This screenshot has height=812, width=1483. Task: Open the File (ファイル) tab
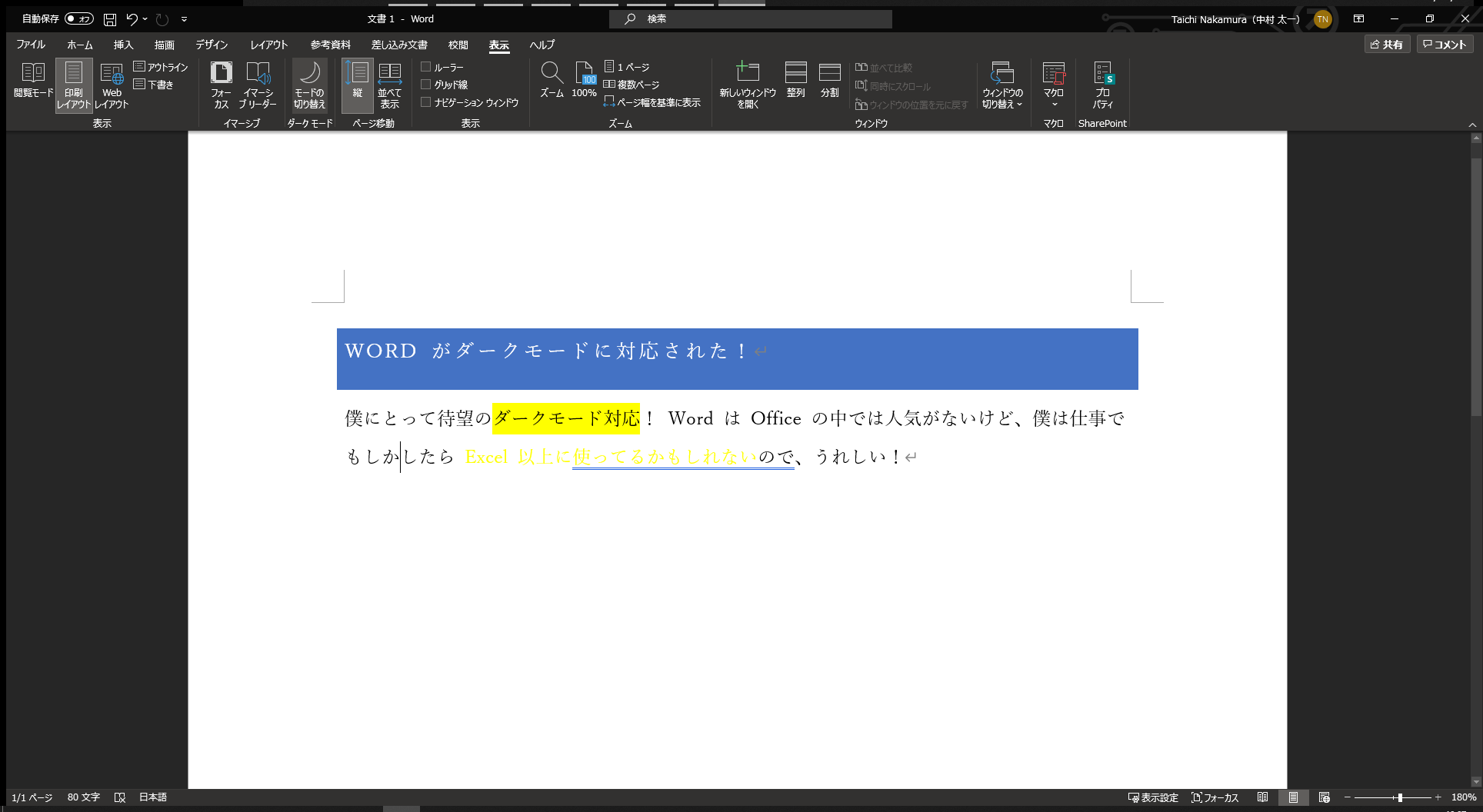click(x=31, y=45)
